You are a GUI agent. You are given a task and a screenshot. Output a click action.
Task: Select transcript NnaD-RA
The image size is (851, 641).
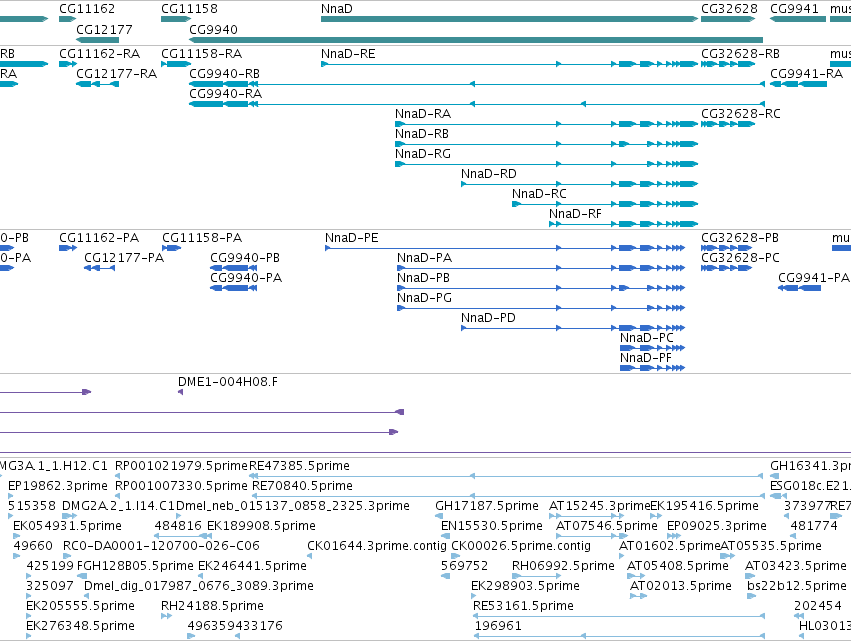click(x=547, y=124)
